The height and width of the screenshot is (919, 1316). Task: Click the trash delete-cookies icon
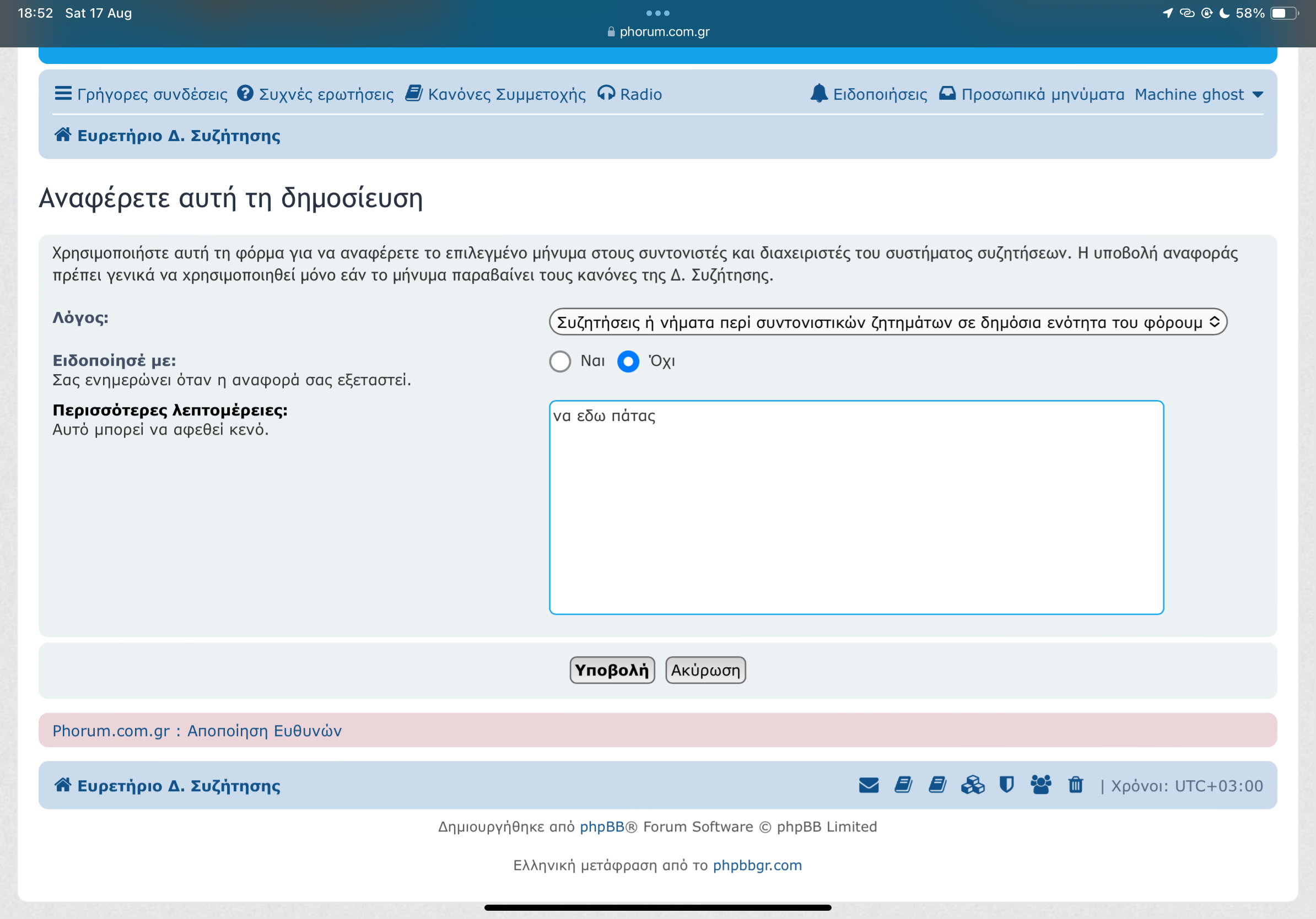(x=1075, y=785)
